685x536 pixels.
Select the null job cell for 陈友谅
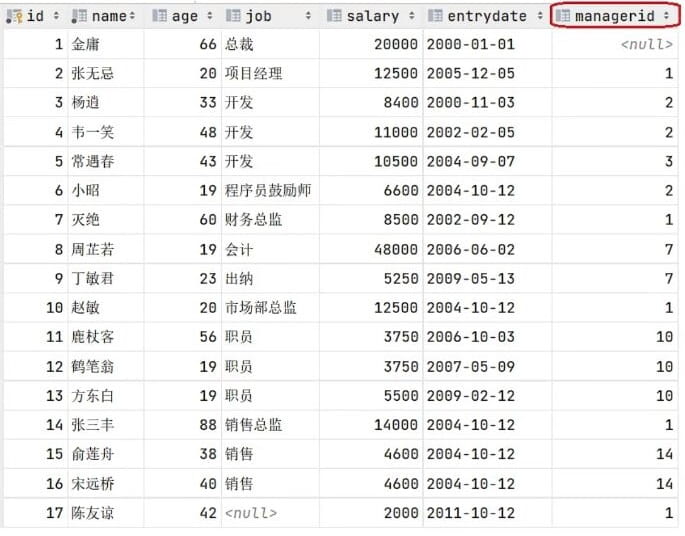click(251, 513)
